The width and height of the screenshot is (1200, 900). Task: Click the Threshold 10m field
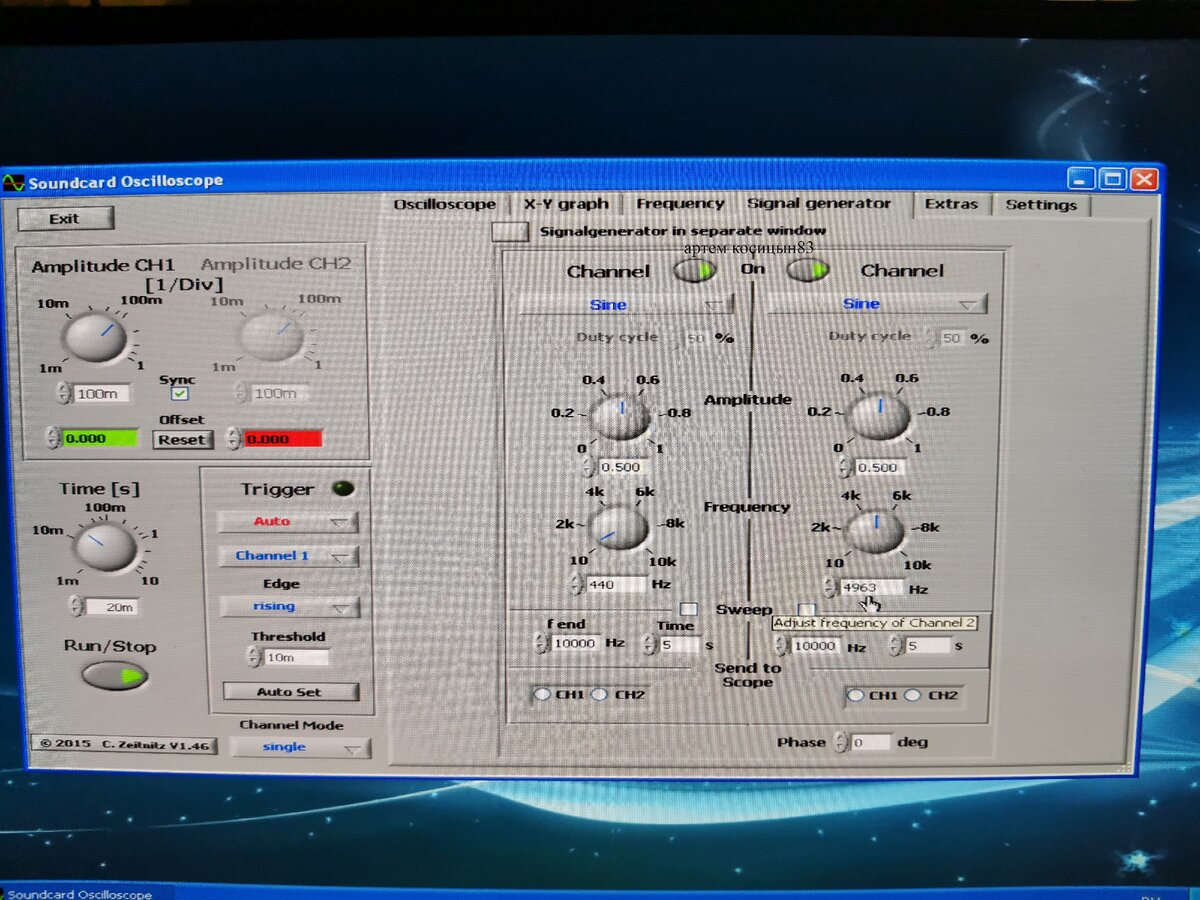pos(296,657)
